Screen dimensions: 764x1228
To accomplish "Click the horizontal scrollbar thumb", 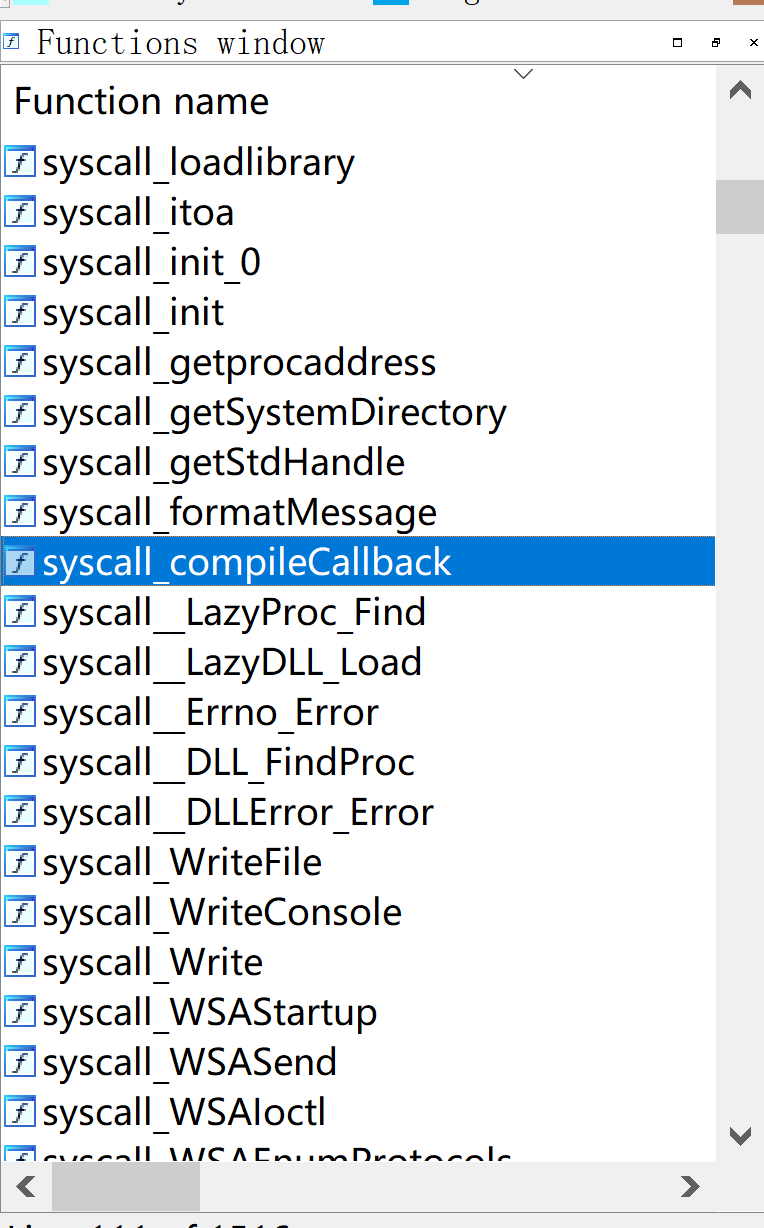I will 126,1187.
